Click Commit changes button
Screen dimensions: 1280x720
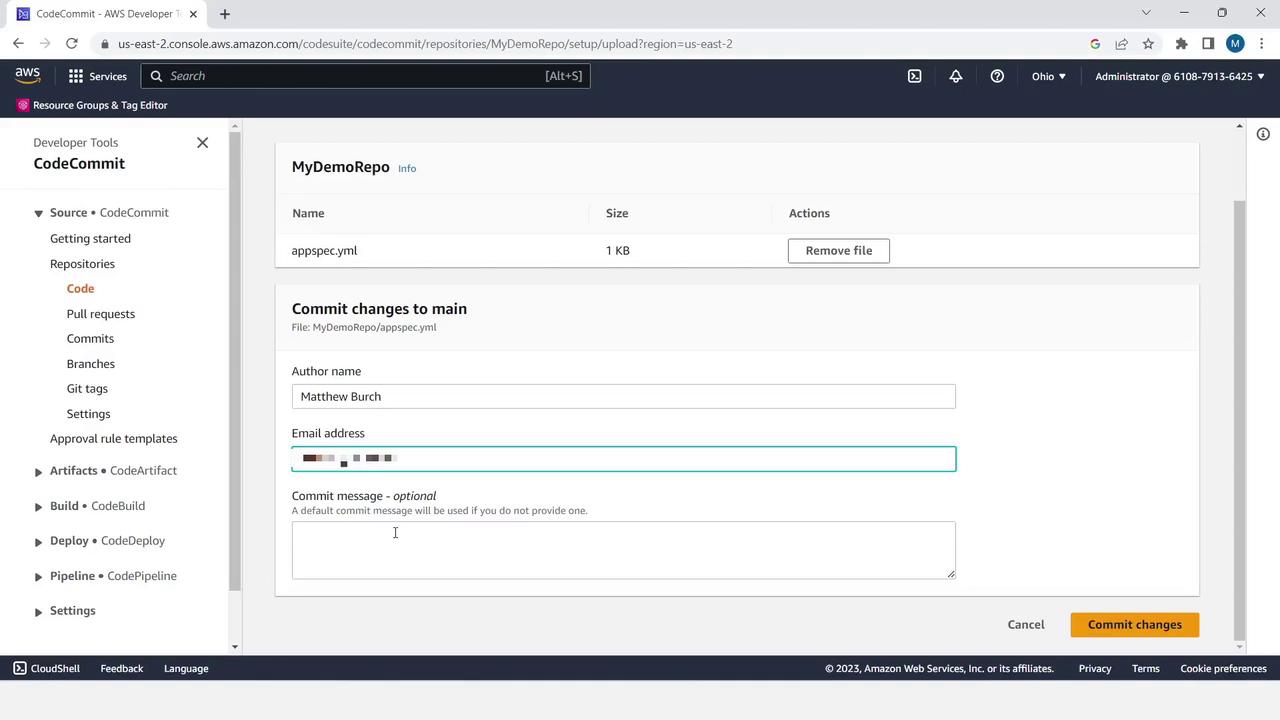[x=1134, y=625]
